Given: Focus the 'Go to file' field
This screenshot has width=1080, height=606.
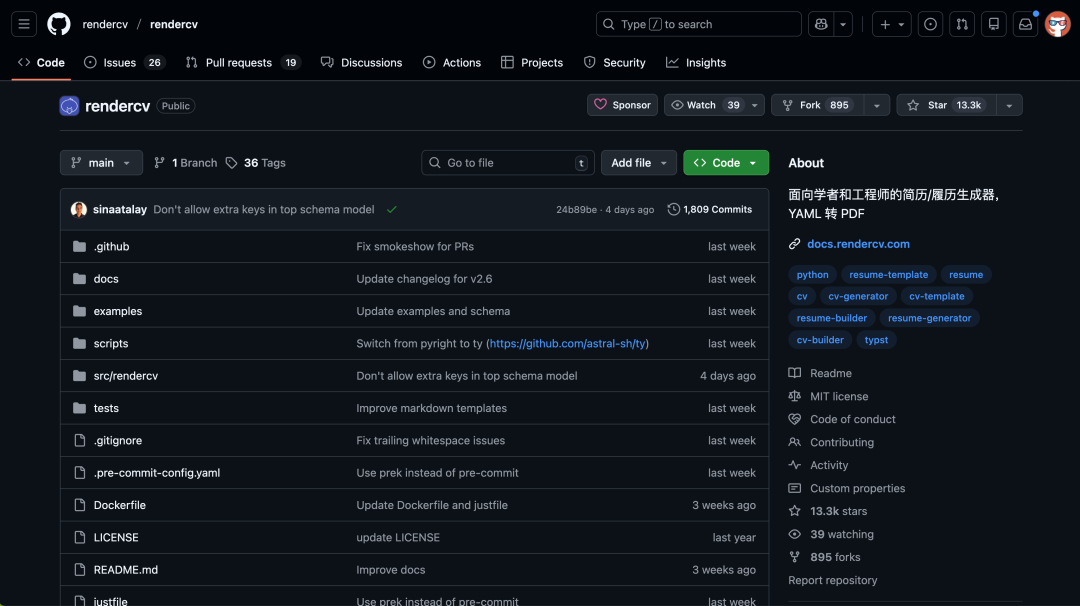Looking at the screenshot, I should [x=508, y=163].
